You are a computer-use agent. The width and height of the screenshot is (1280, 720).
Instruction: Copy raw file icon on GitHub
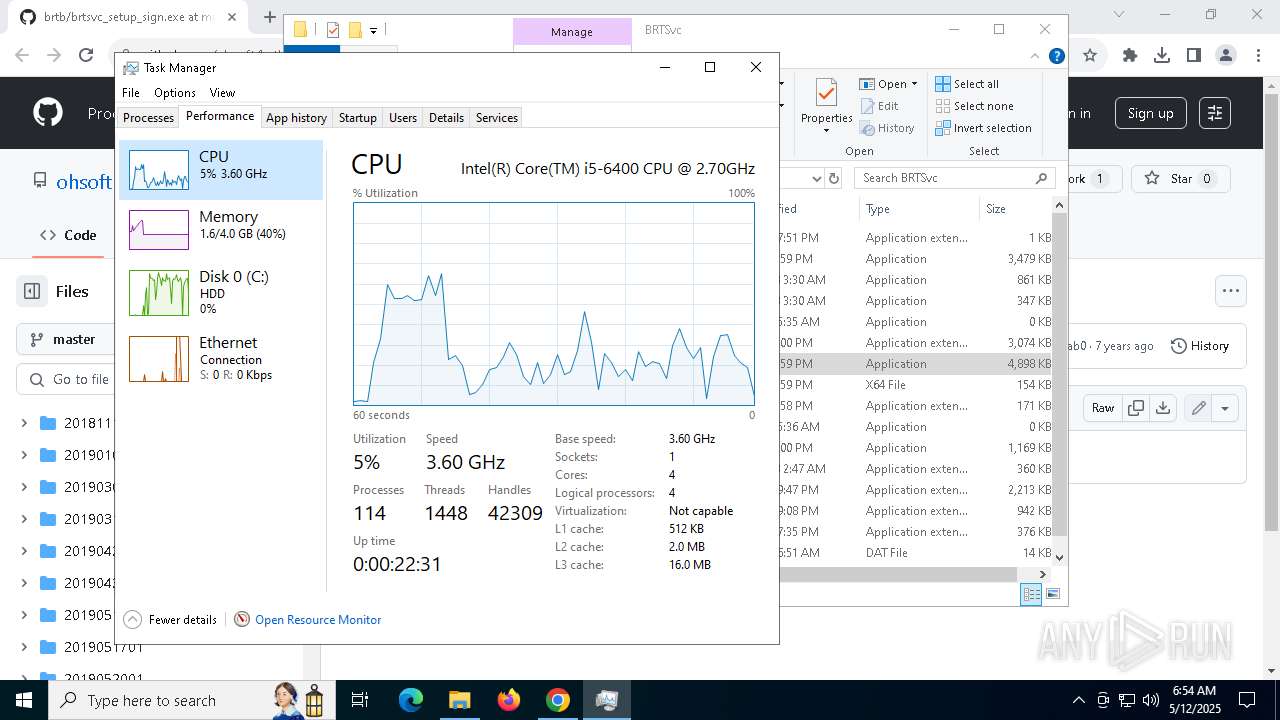[1136, 408]
